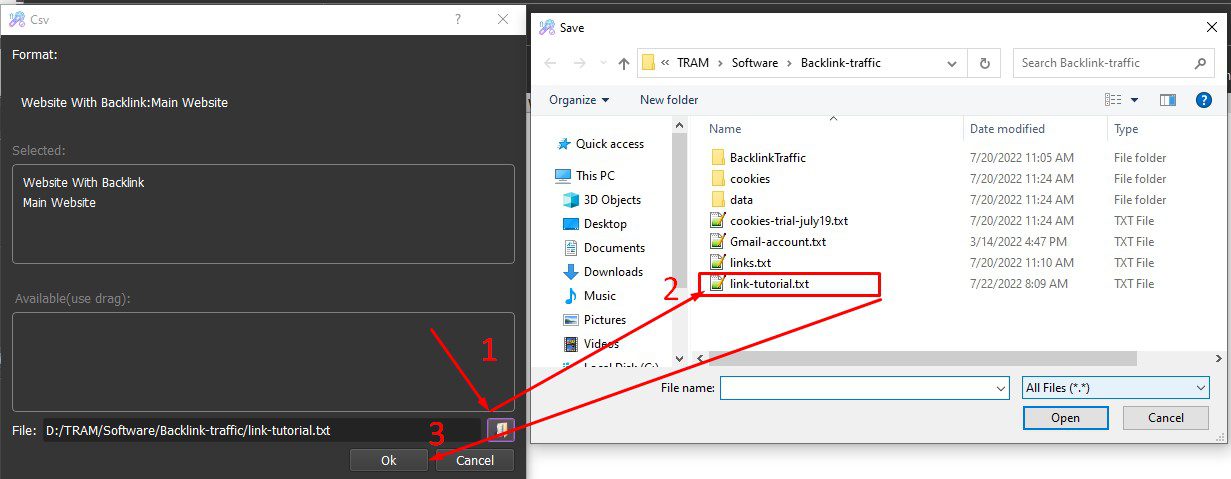Change view layout icon
This screenshot has height=479, width=1231.
tap(1113, 100)
